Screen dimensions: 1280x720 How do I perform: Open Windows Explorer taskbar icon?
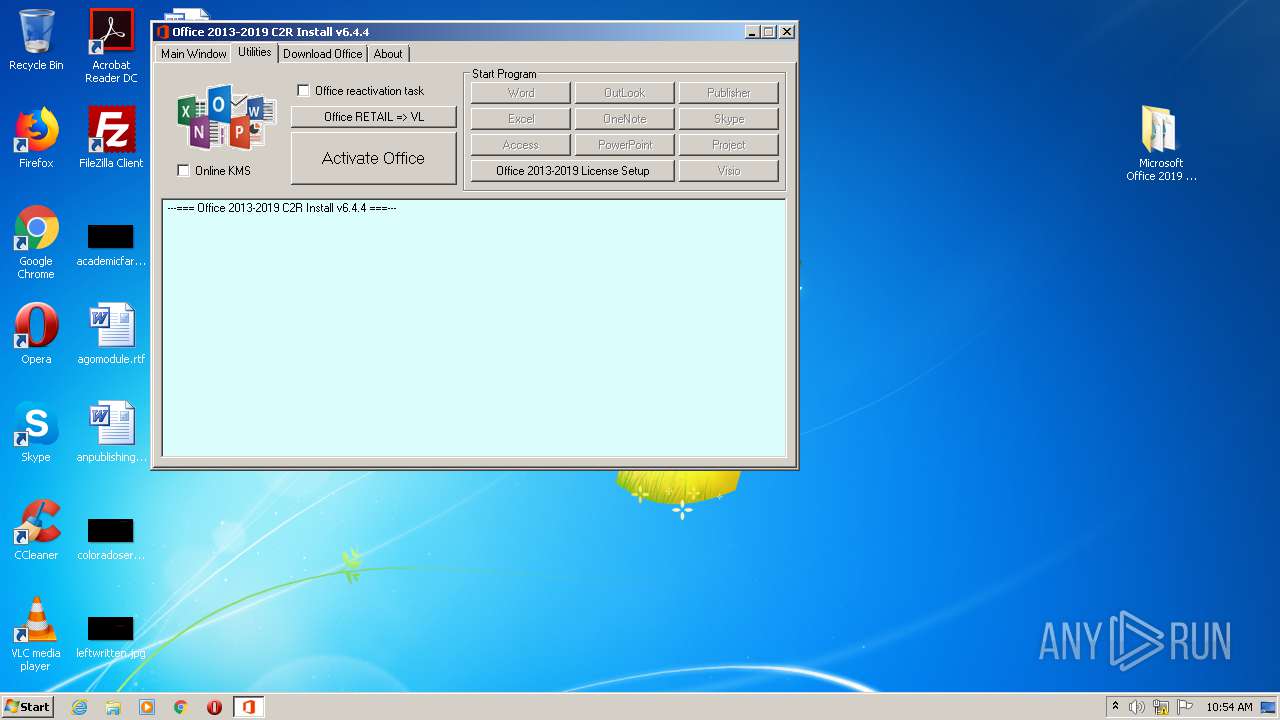pyautogui.click(x=113, y=707)
